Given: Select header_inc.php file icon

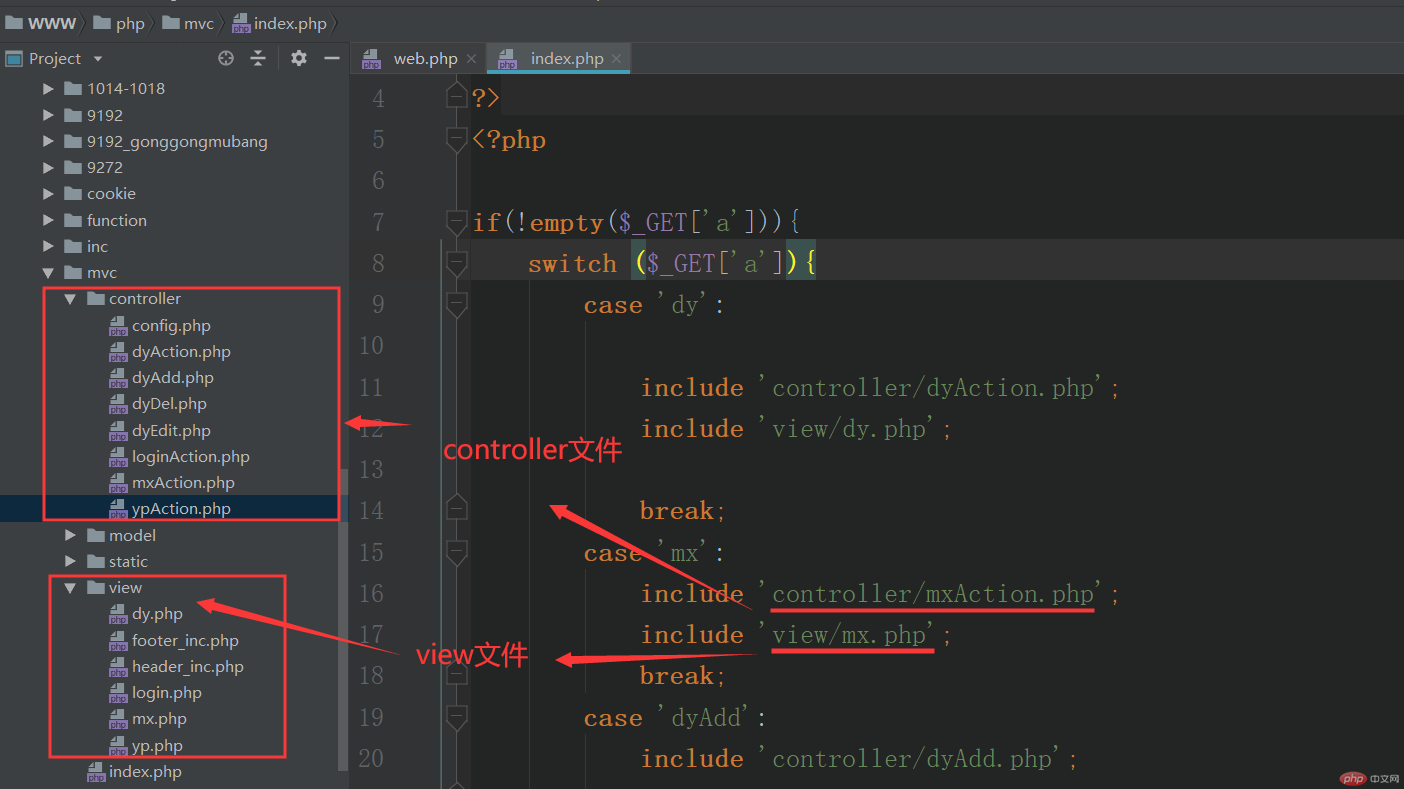Looking at the screenshot, I should (x=118, y=667).
